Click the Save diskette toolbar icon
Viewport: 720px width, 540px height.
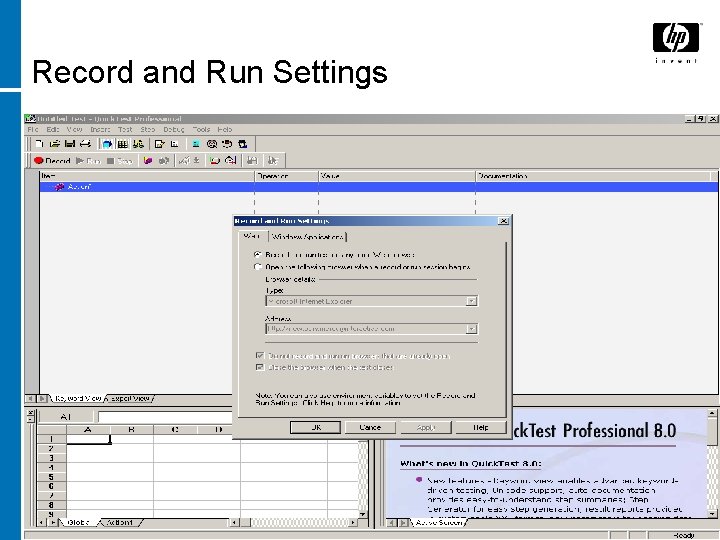pos(70,144)
